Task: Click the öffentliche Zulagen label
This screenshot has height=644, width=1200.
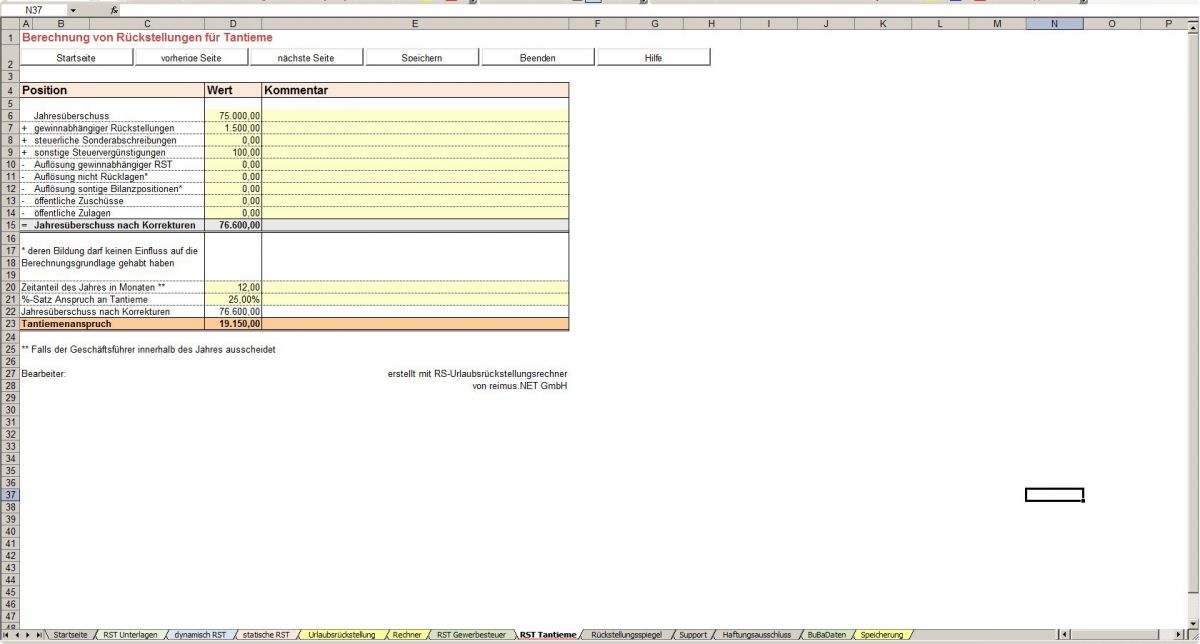Action: pyautogui.click(x=74, y=213)
